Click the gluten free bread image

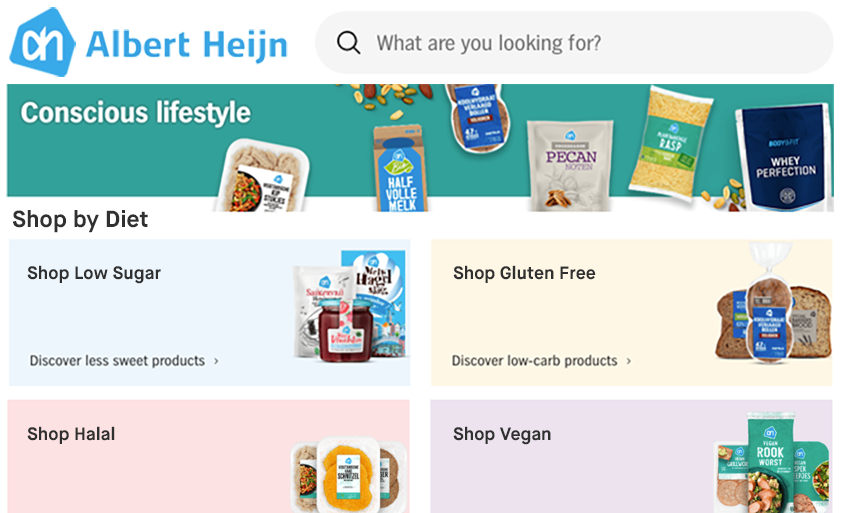[x=772, y=312]
